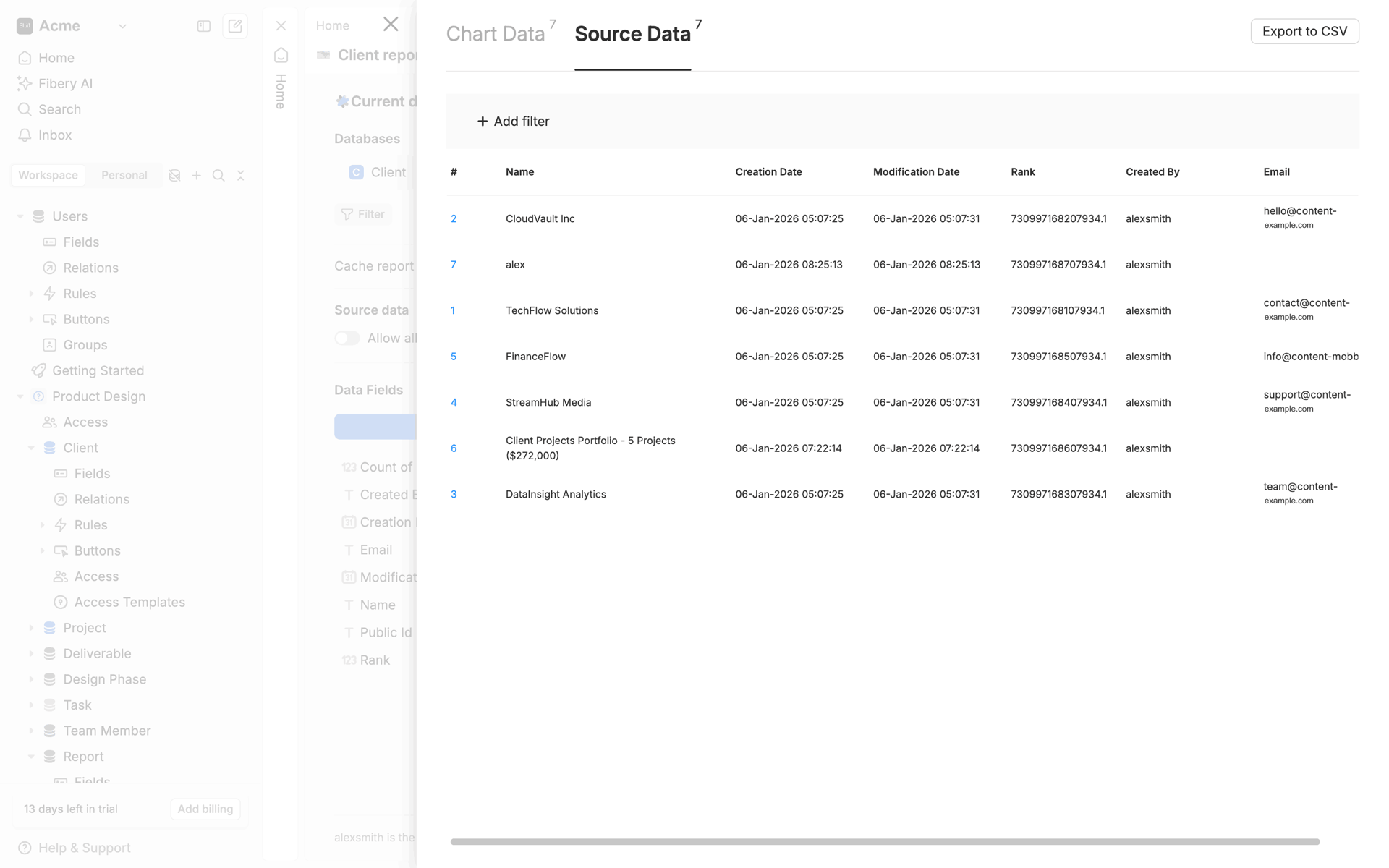Screen dimensions: 1389x868
Task: Switch to the Workspace tab
Action: point(48,175)
